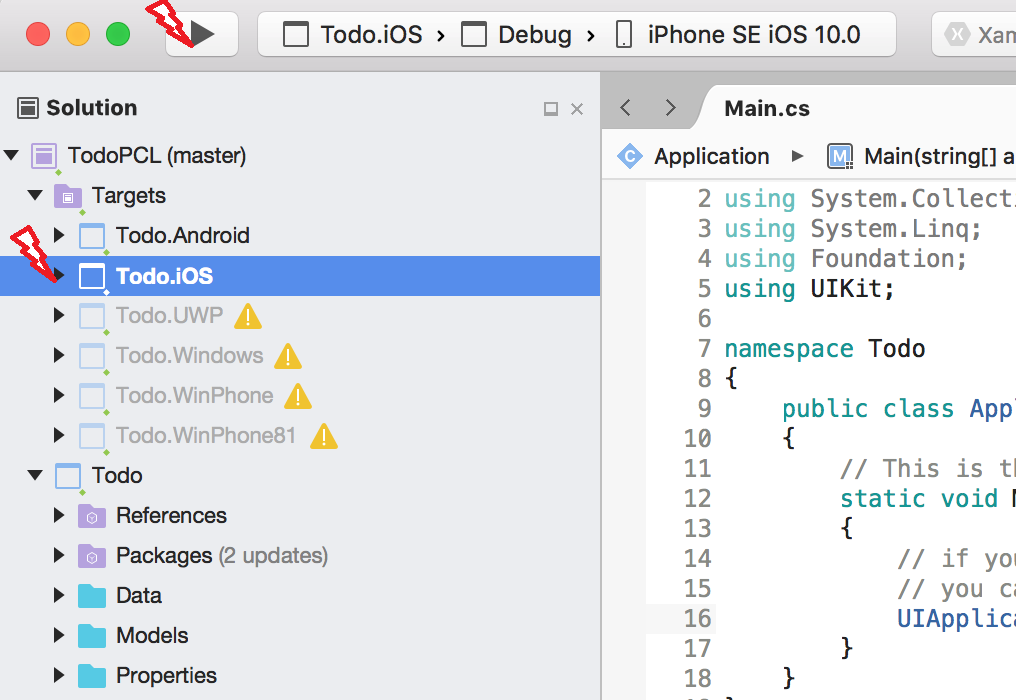
Task: Collapse the Targets folder
Action: [35, 194]
